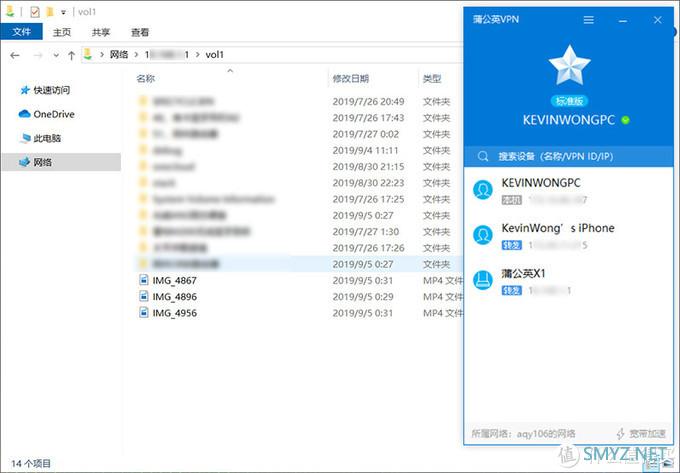Click the green online status indicator
Image resolution: width=680 pixels, height=473 pixels.
625,120
